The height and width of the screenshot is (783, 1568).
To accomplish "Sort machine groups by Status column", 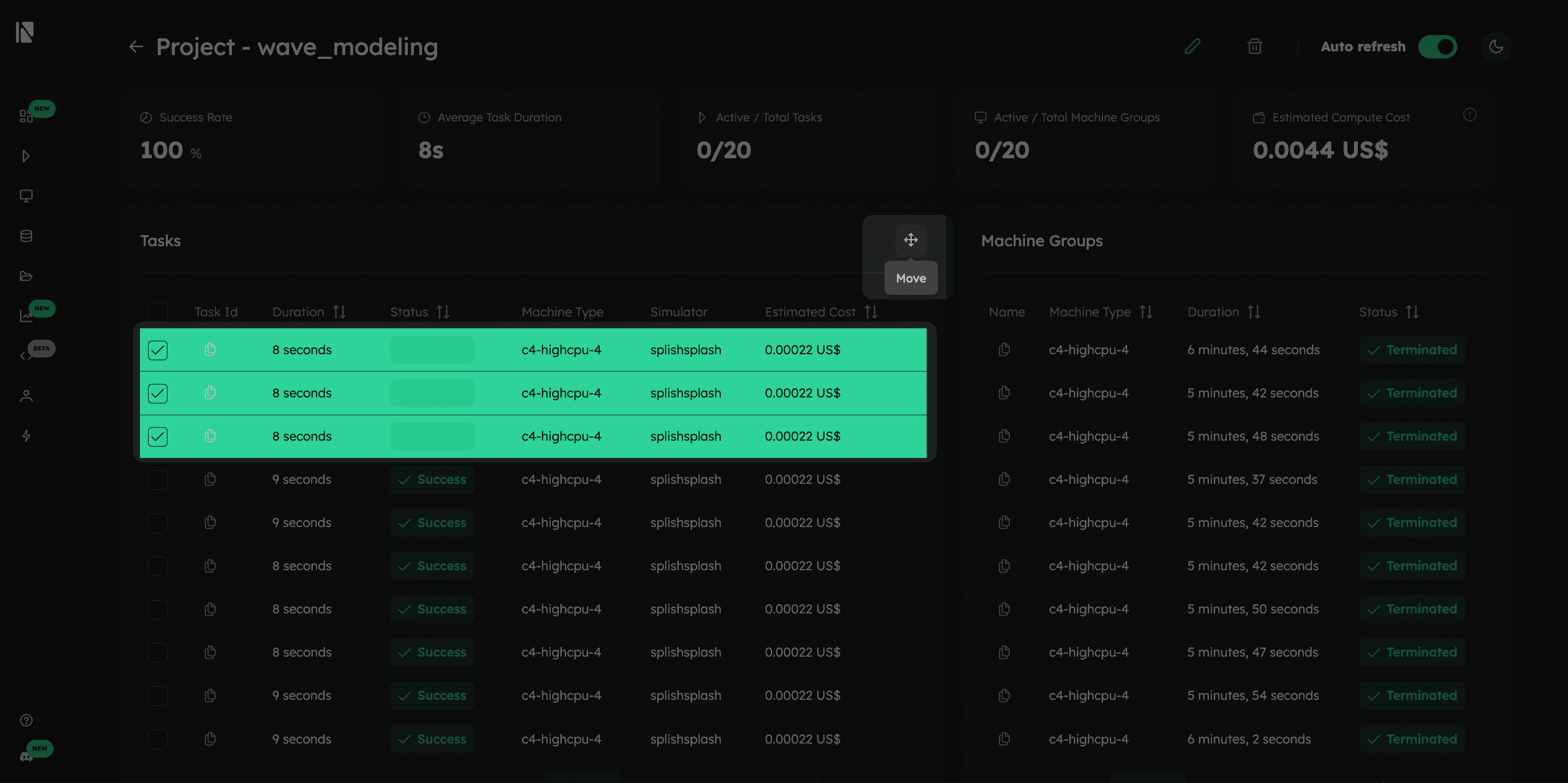I will pos(1412,312).
